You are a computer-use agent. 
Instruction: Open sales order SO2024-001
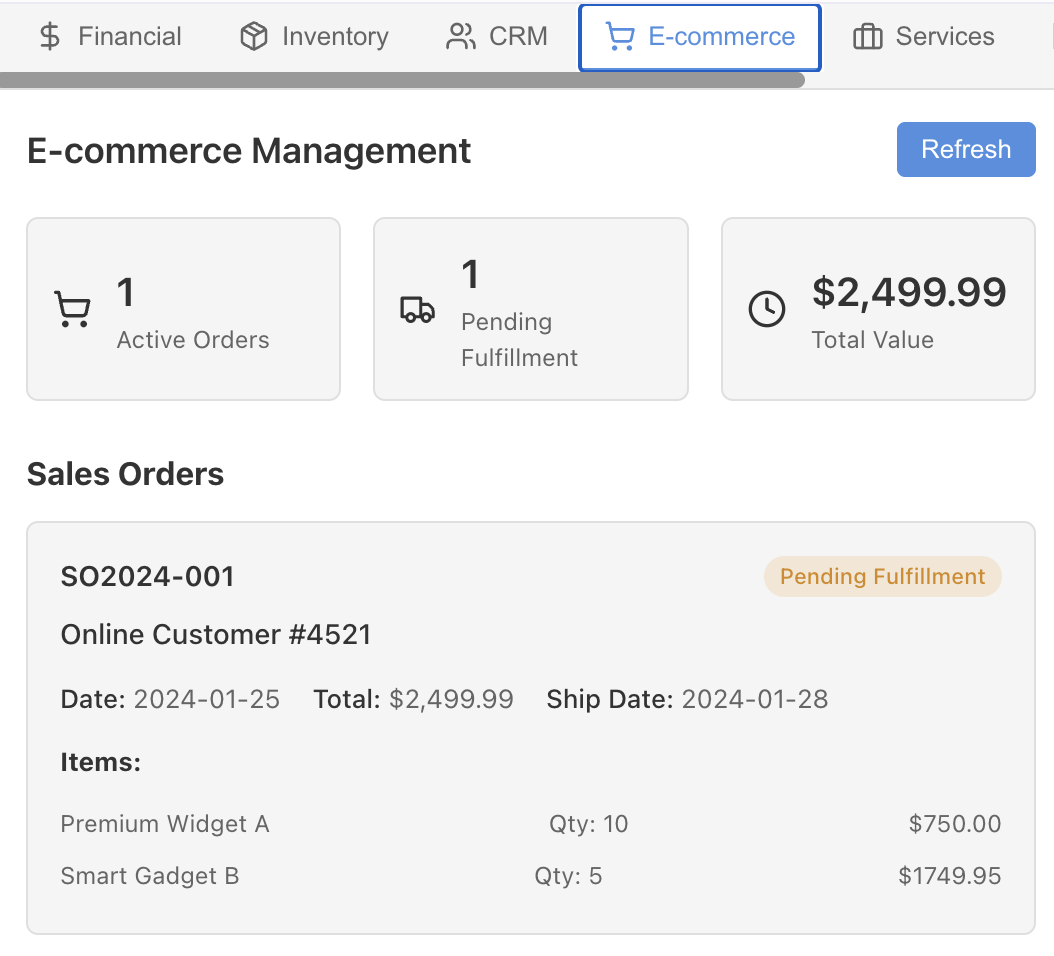(x=147, y=576)
